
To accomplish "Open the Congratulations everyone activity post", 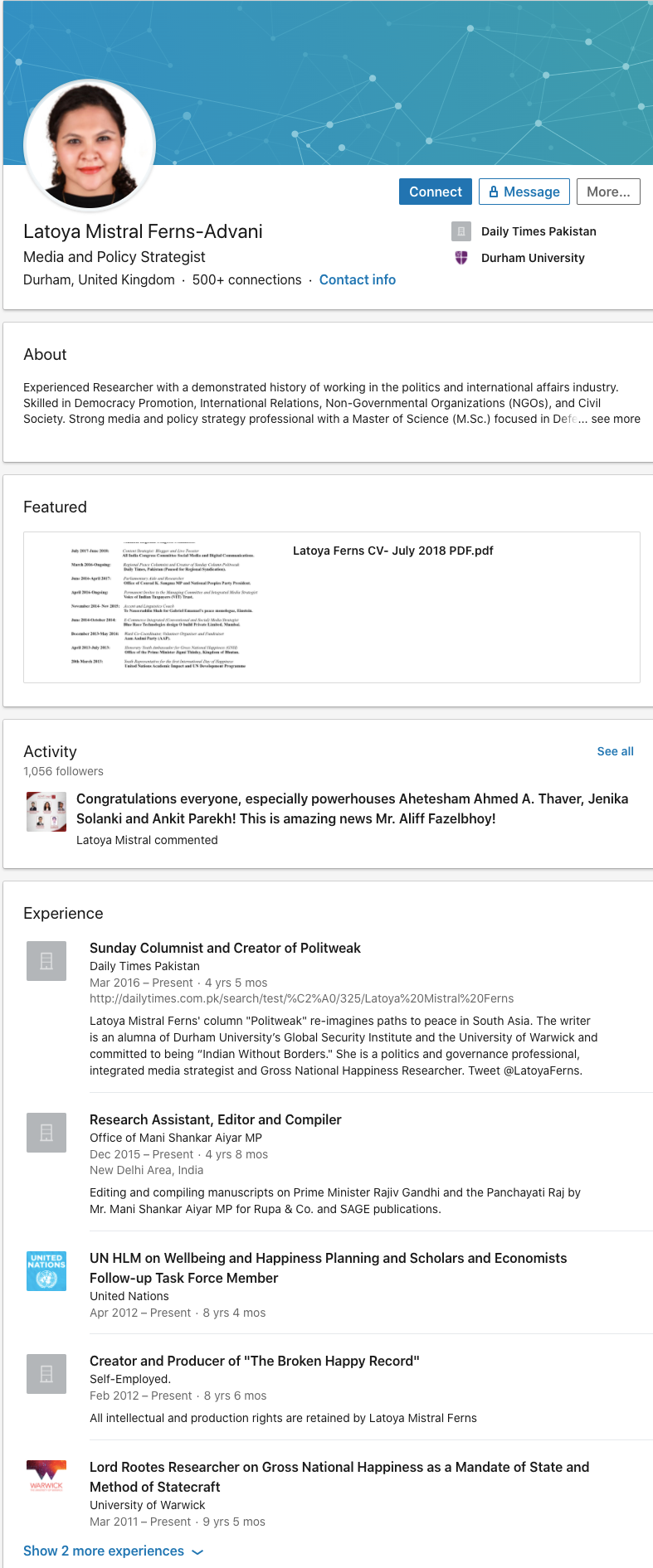I will [352, 808].
